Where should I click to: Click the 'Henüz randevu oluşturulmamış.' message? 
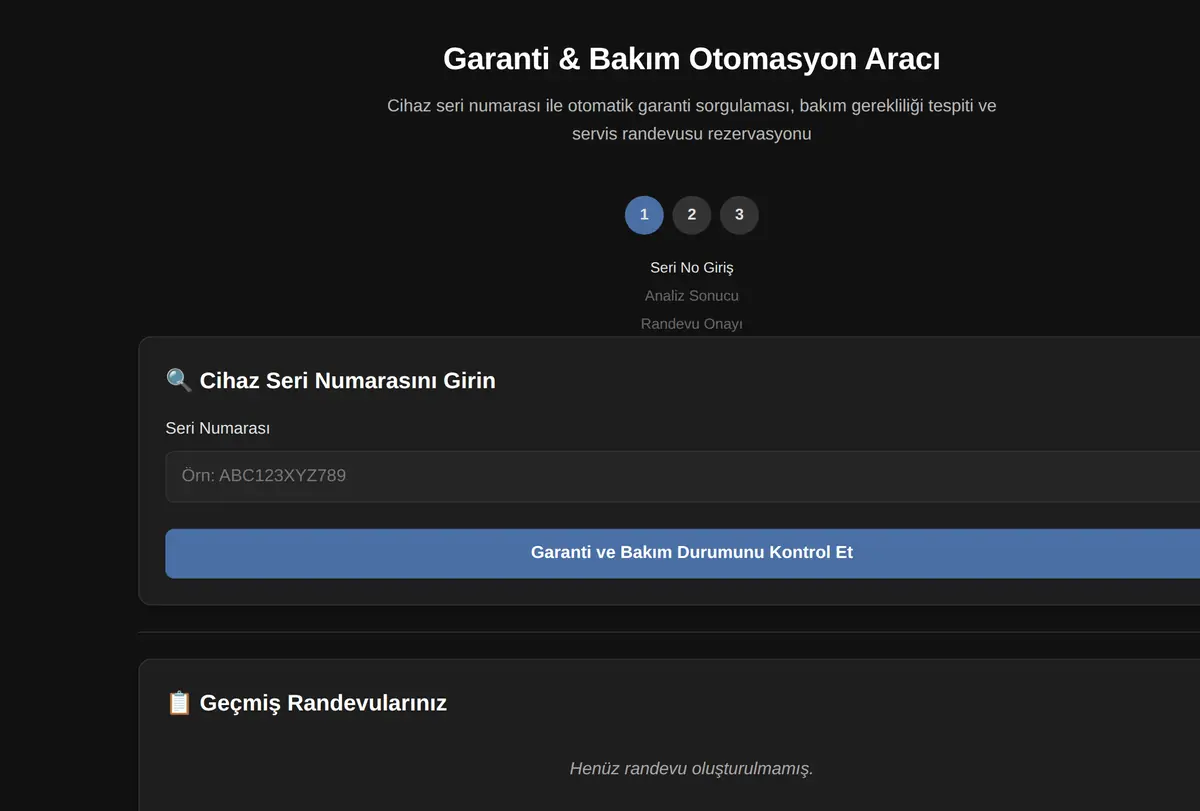click(692, 769)
